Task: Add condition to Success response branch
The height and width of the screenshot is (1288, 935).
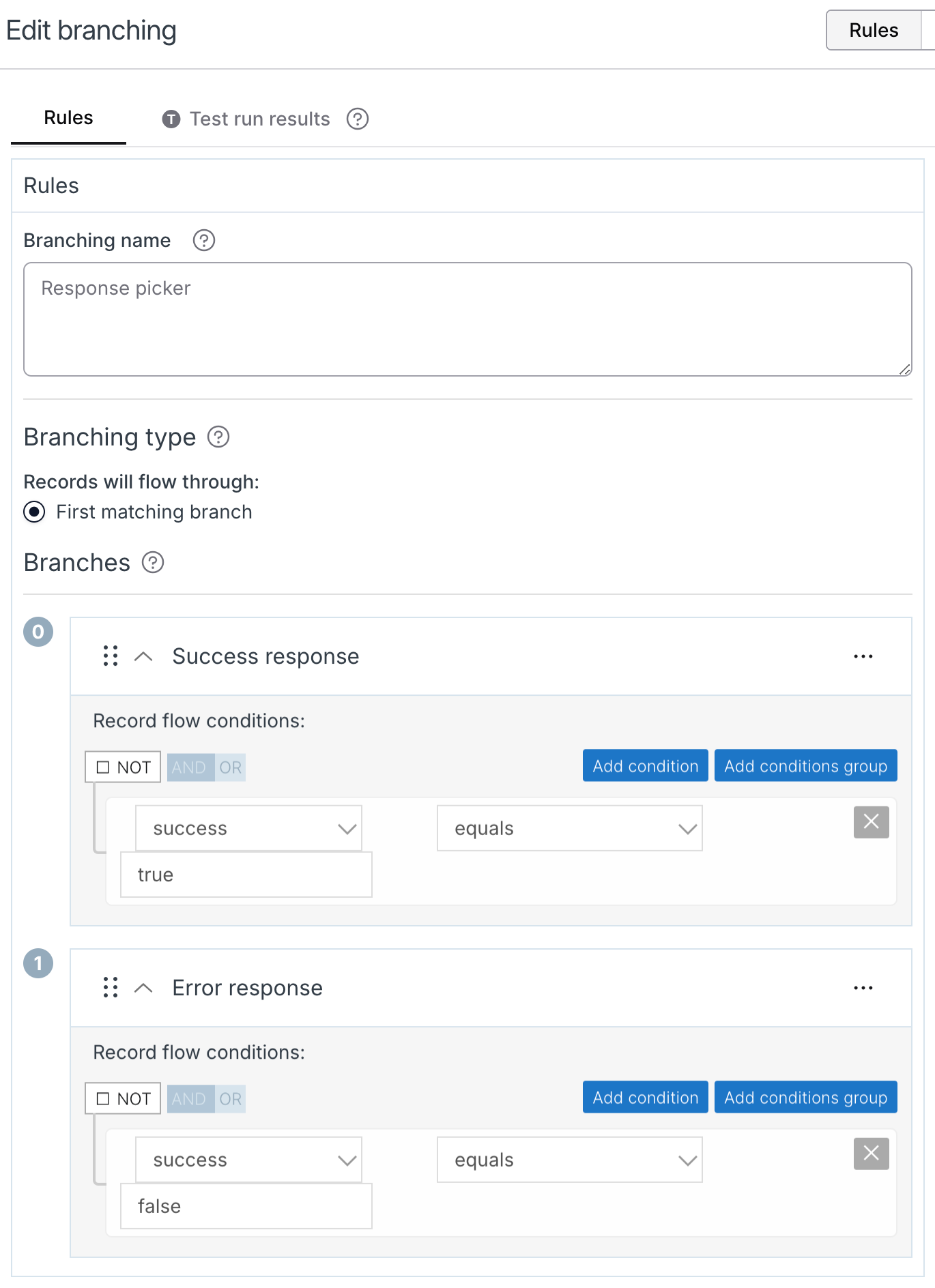Action: [x=646, y=766]
